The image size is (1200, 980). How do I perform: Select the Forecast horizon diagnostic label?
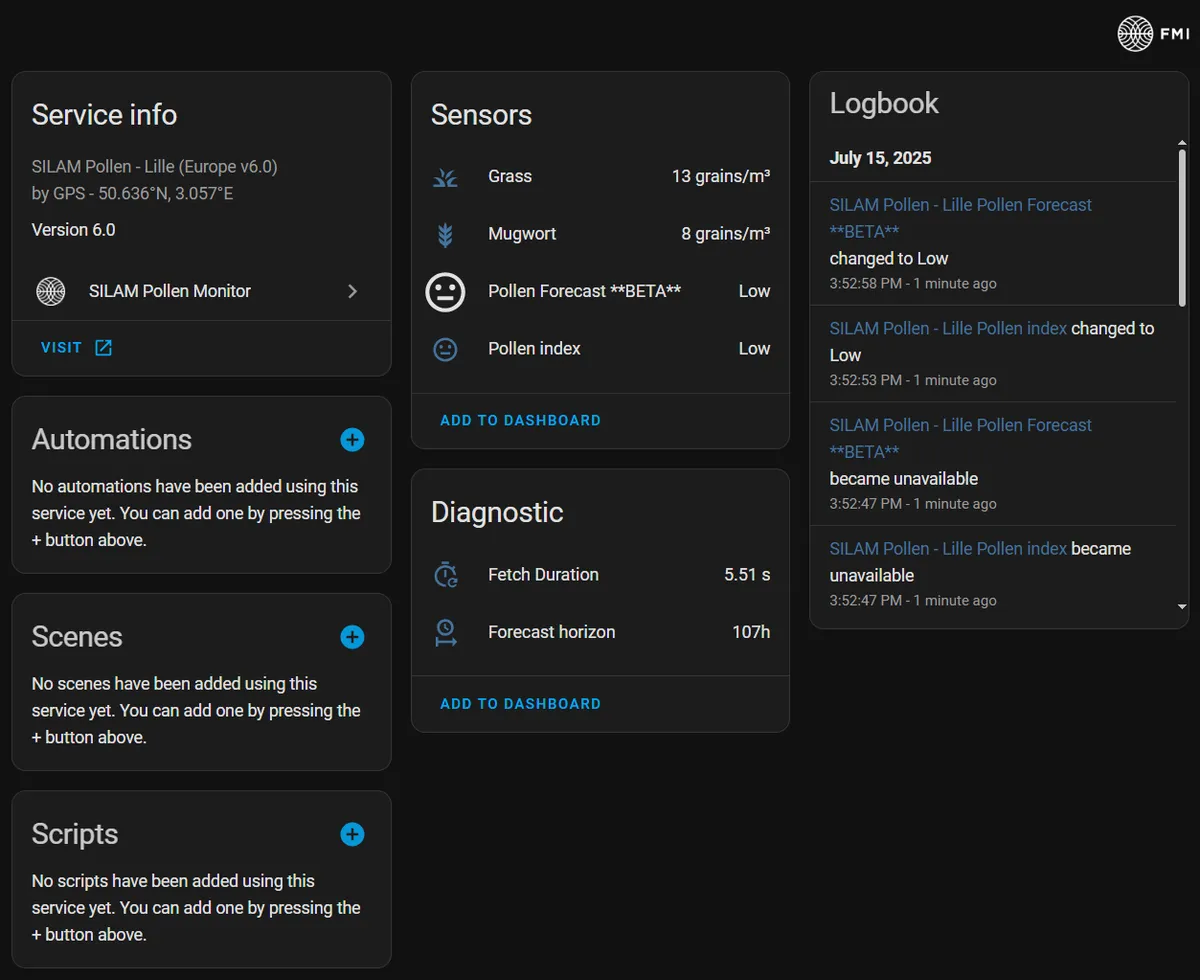pos(552,632)
